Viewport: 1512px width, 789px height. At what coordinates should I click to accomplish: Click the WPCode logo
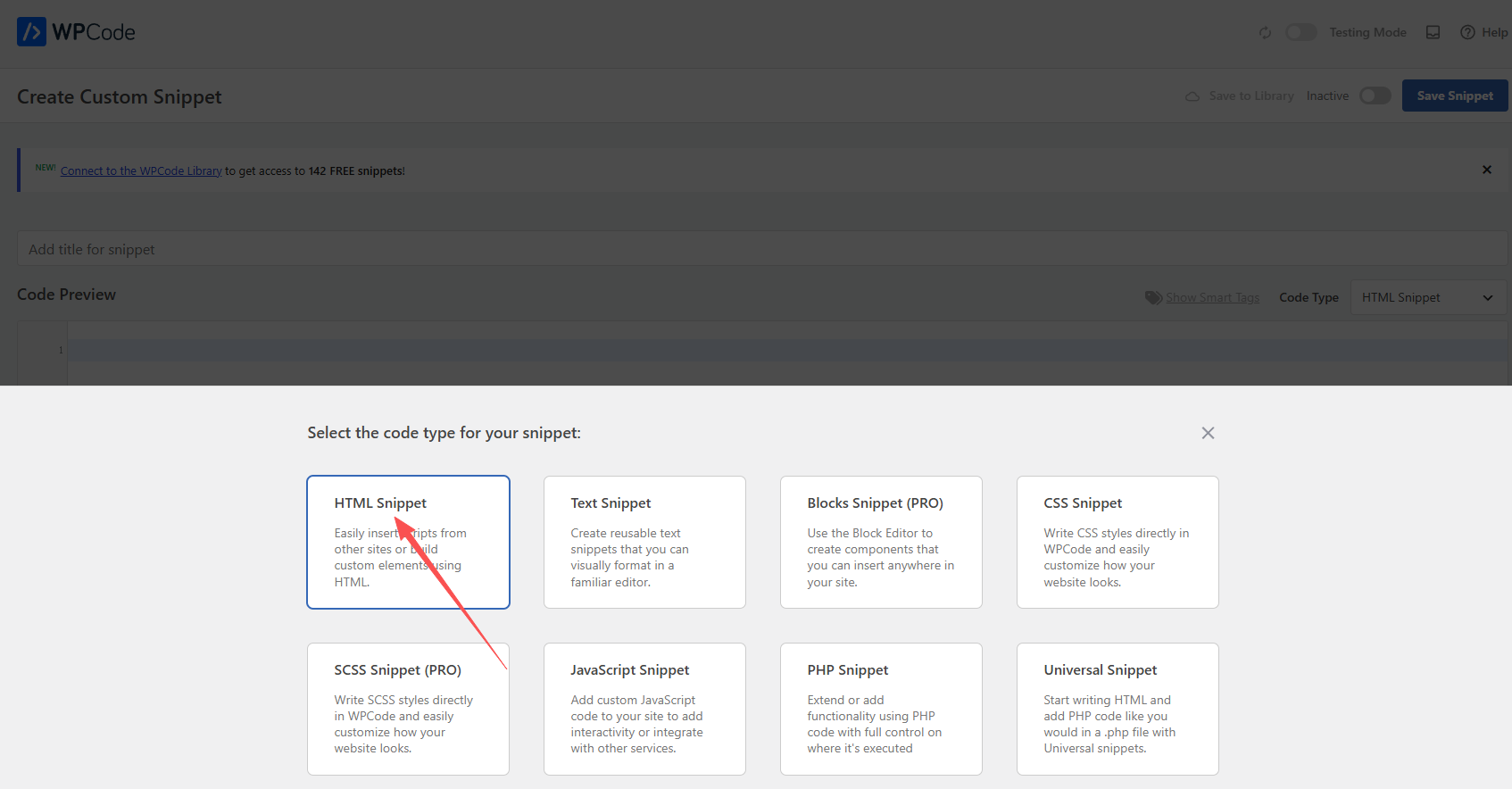pos(76,32)
